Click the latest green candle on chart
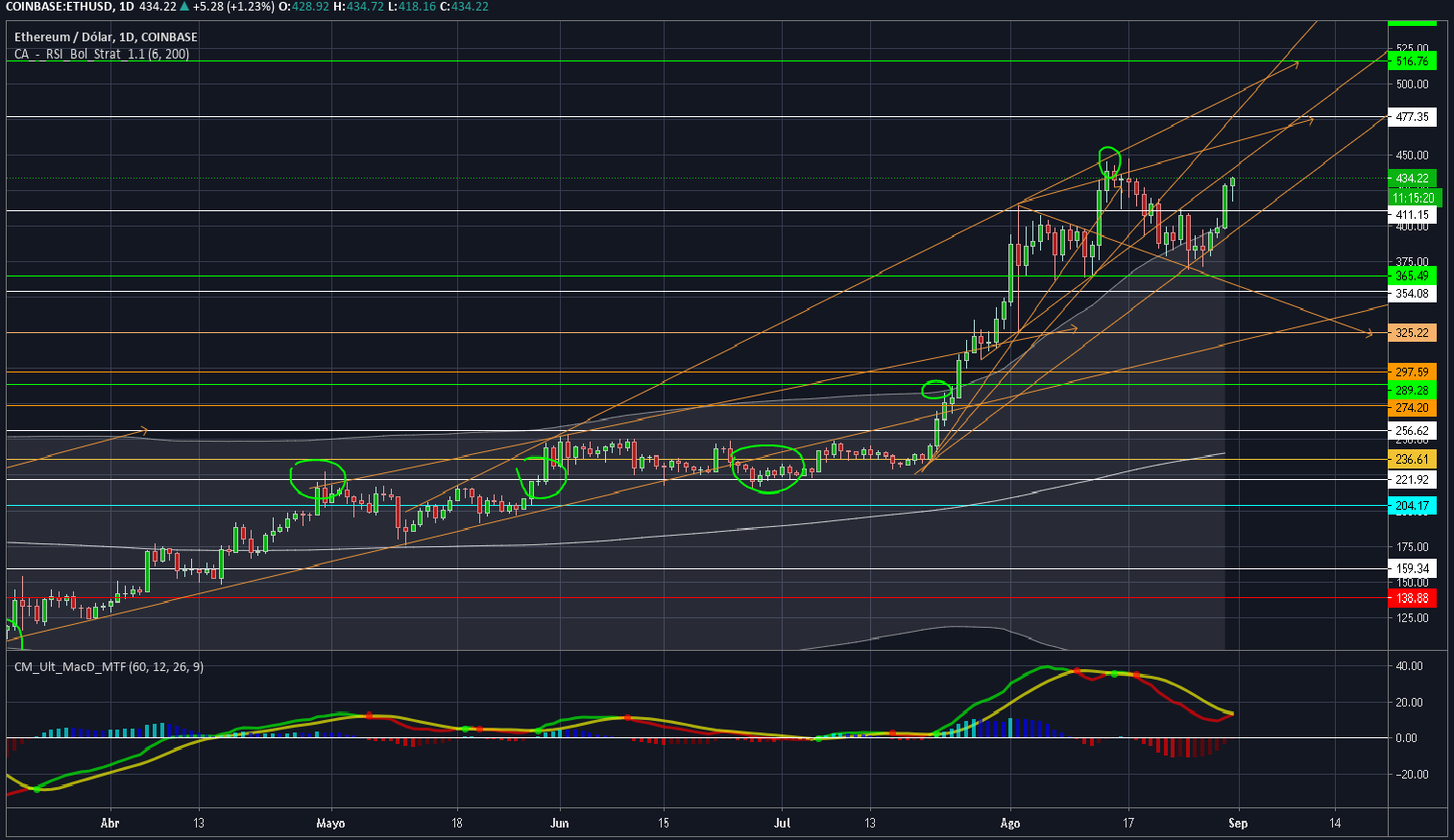 click(x=1232, y=180)
